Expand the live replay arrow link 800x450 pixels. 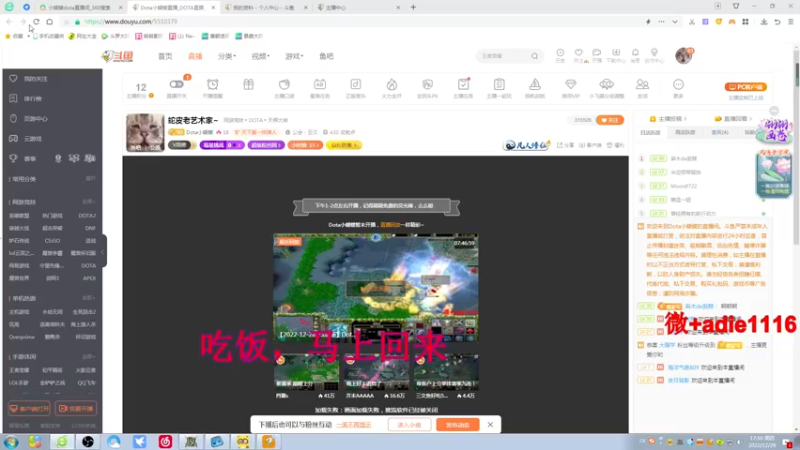click(x=734, y=119)
